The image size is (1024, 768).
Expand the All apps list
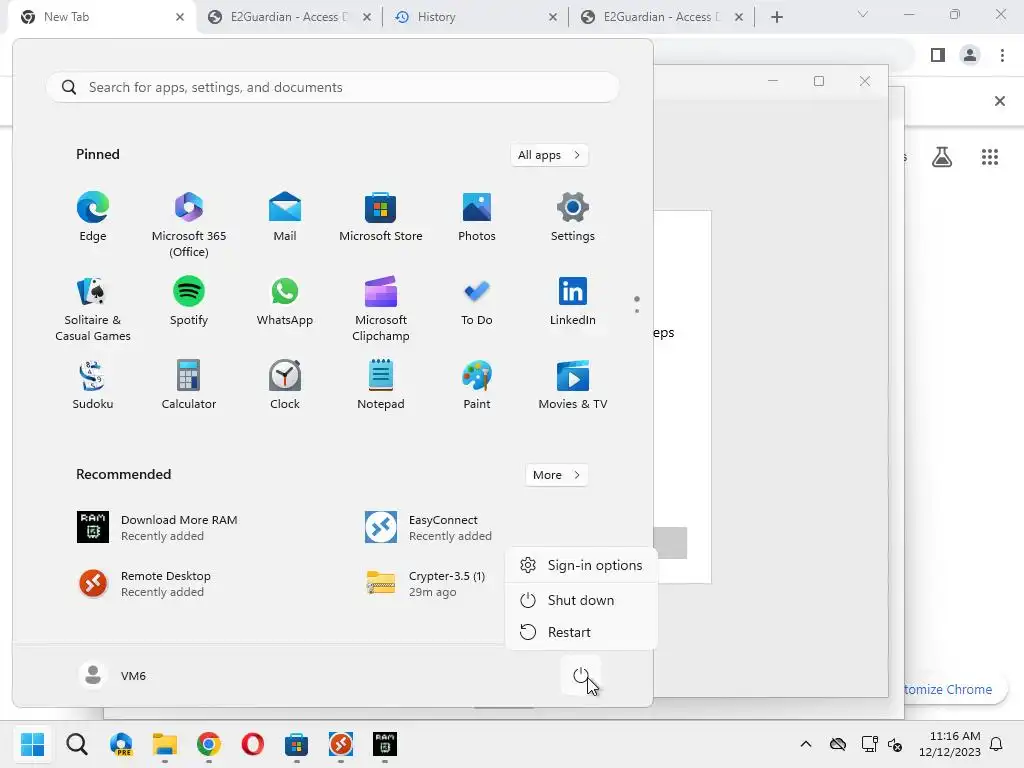(x=549, y=155)
